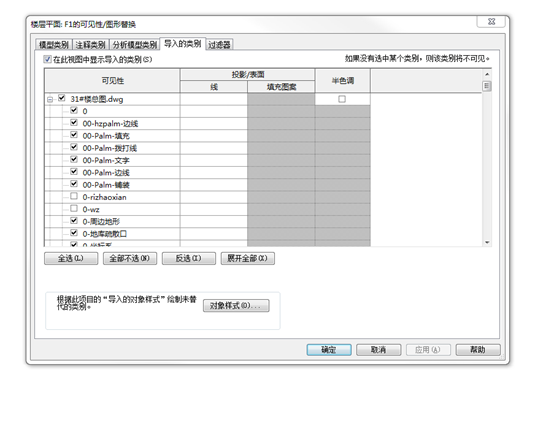Image resolution: width=554 pixels, height=431 pixels.
Task: Click the 填充图案 column header
Action: (281, 87)
